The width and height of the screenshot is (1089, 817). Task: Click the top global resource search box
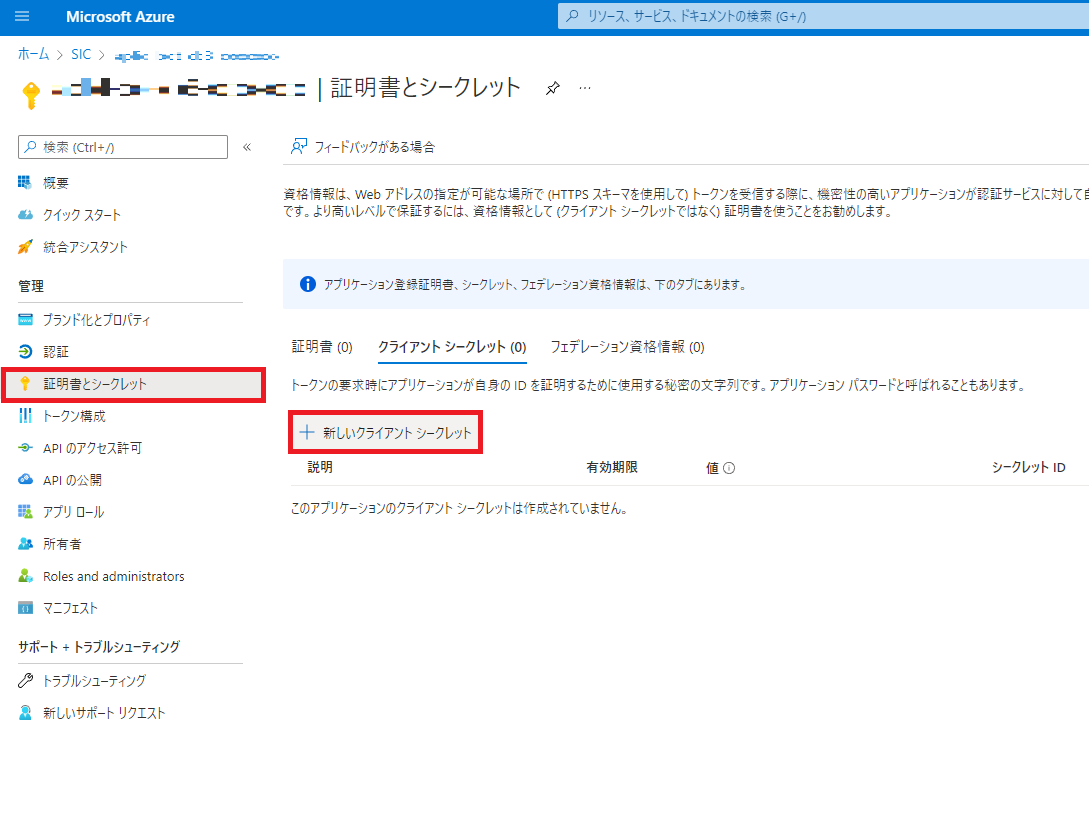tap(820, 17)
